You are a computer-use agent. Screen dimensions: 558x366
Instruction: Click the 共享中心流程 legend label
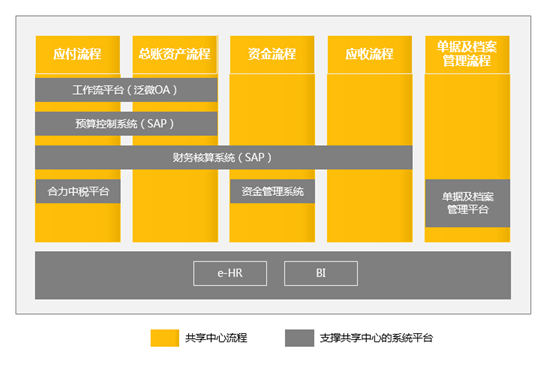pyautogui.click(x=216, y=338)
